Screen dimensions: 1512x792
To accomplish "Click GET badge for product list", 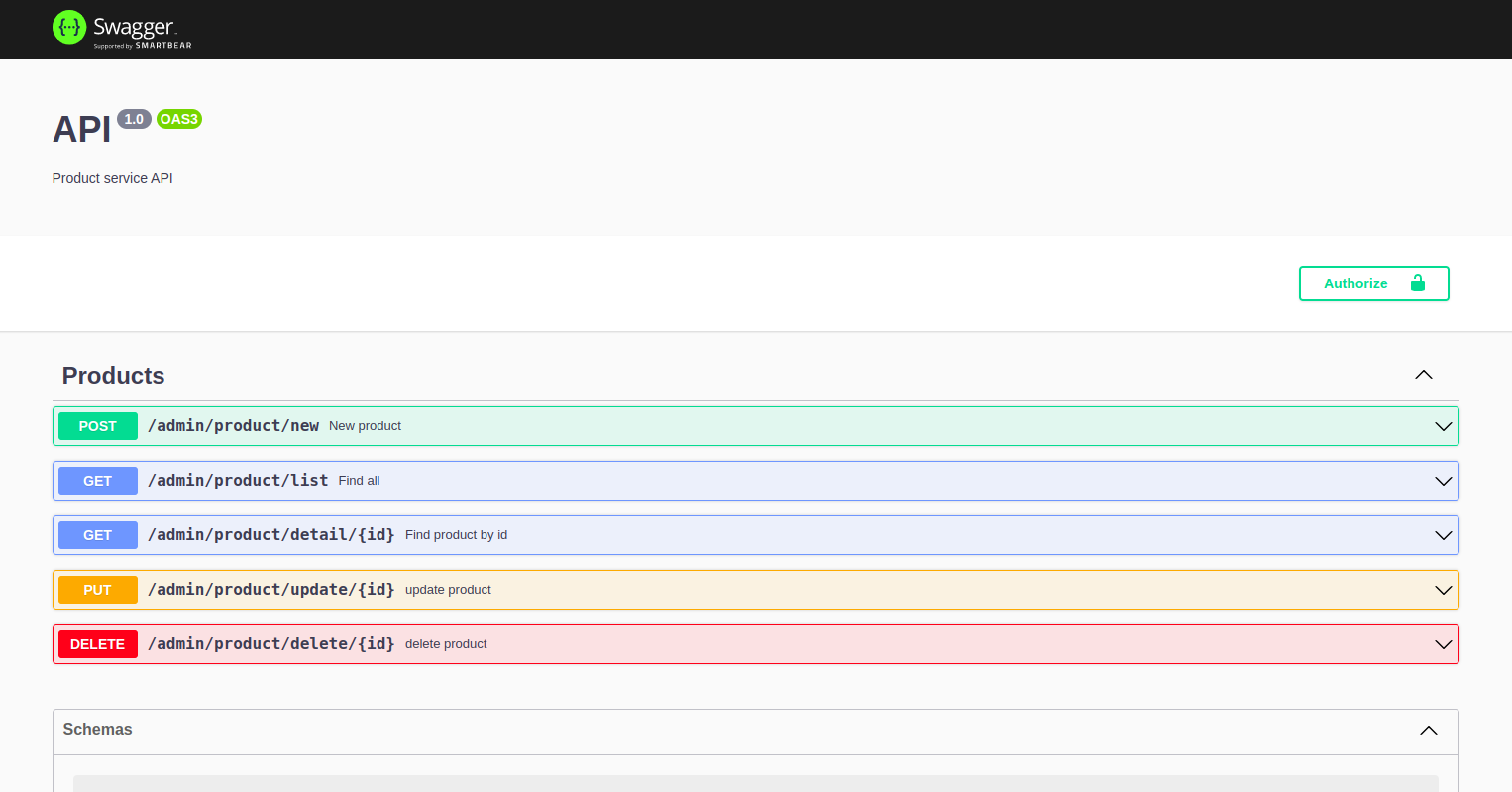I will (x=98, y=481).
